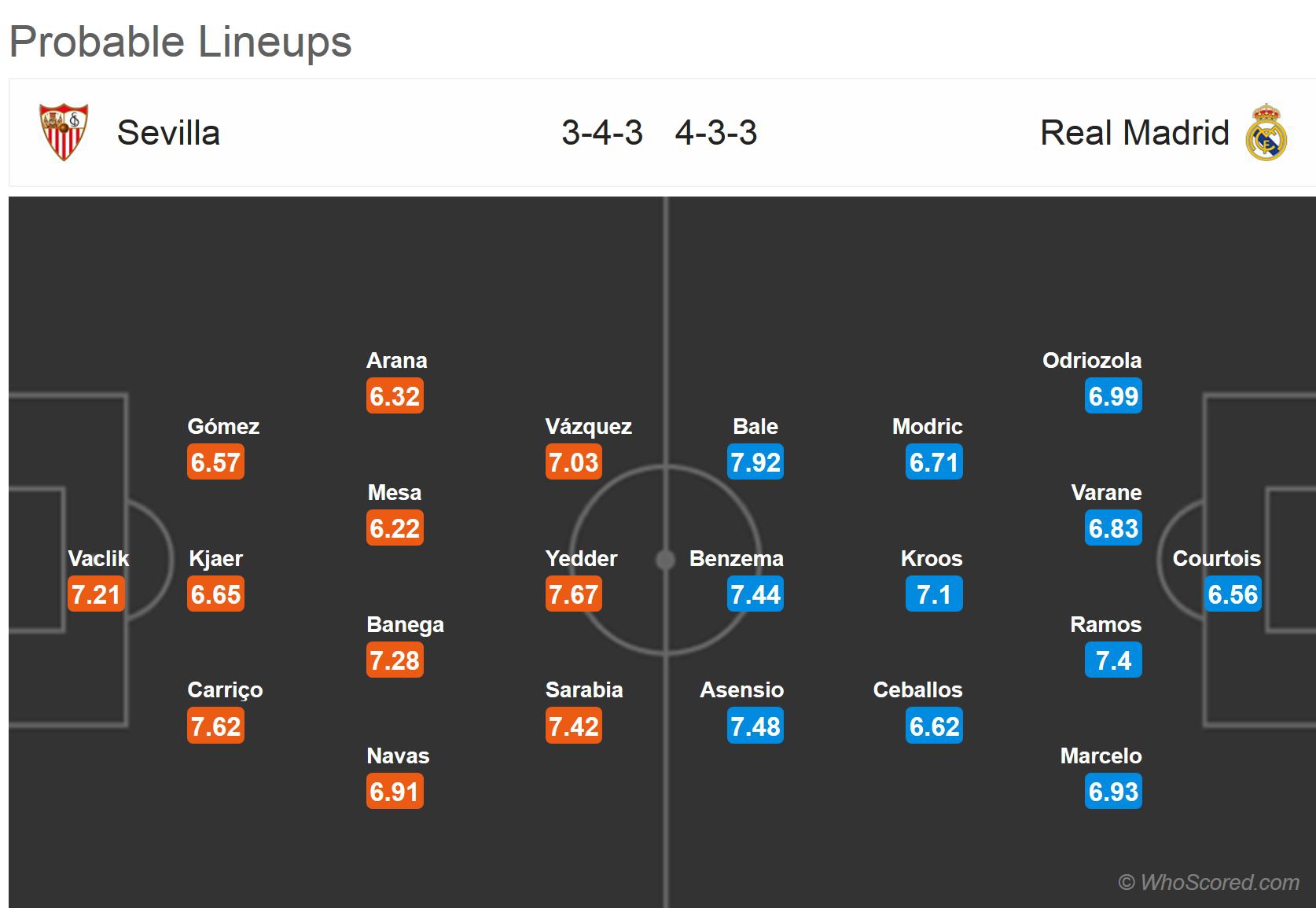The width and height of the screenshot is (1316, 908).
Task: Click the Real Madrid club crest
Action: click(1266, 132)
